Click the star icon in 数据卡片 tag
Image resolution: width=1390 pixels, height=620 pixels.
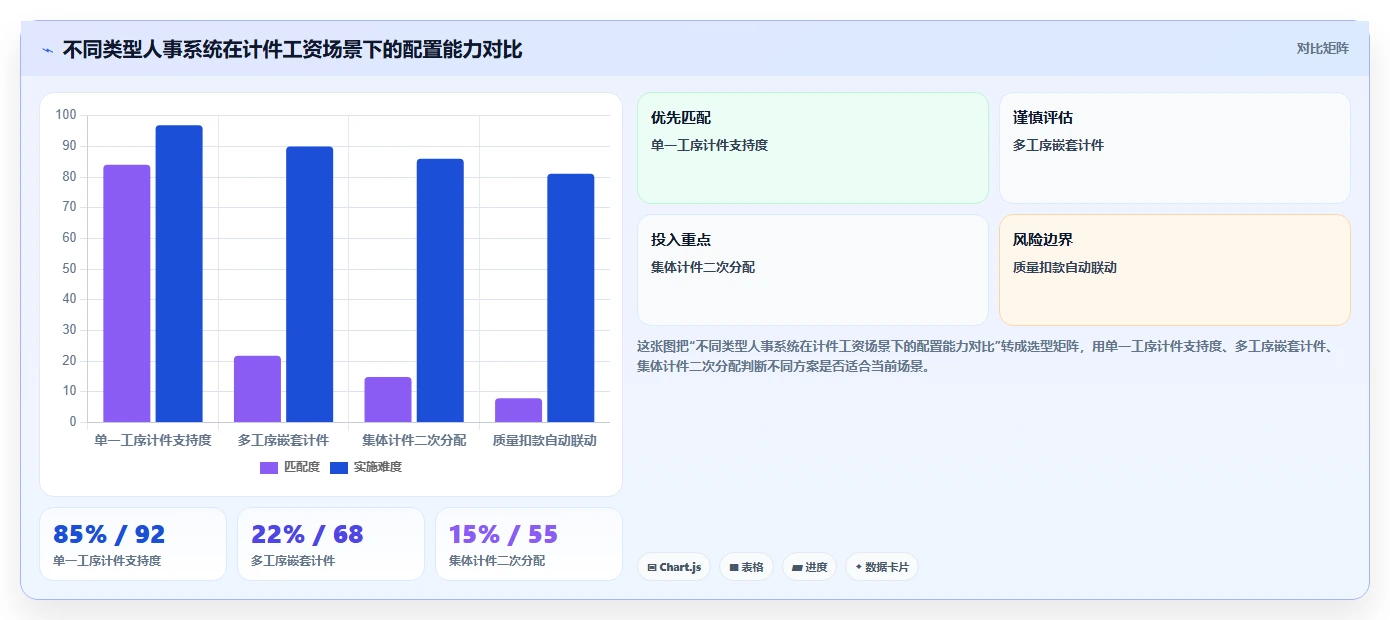point(858,567)
